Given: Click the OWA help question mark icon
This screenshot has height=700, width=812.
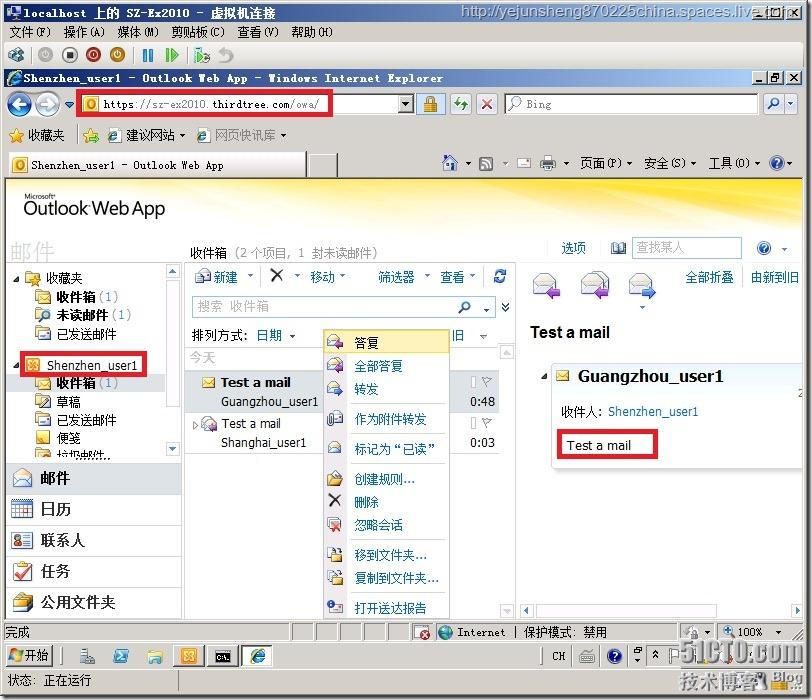Looking at the screenshot, I should click(764, 248).
